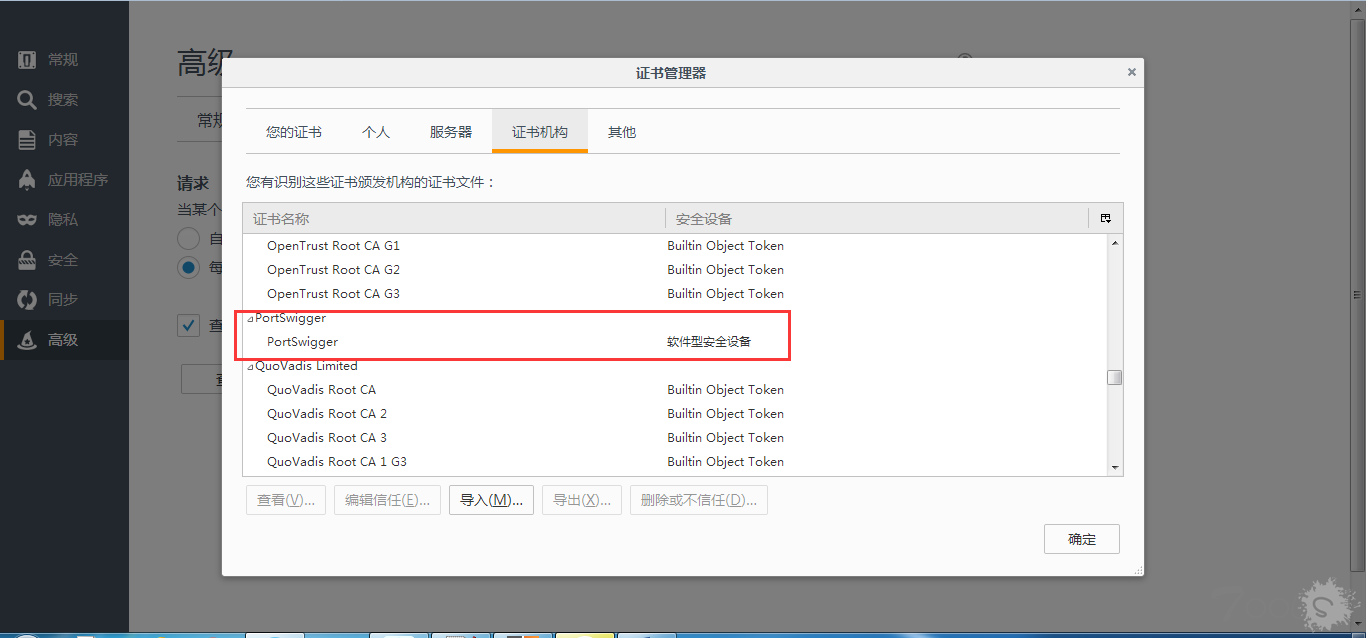Select the 证书机构 tab

pos(540,132)
